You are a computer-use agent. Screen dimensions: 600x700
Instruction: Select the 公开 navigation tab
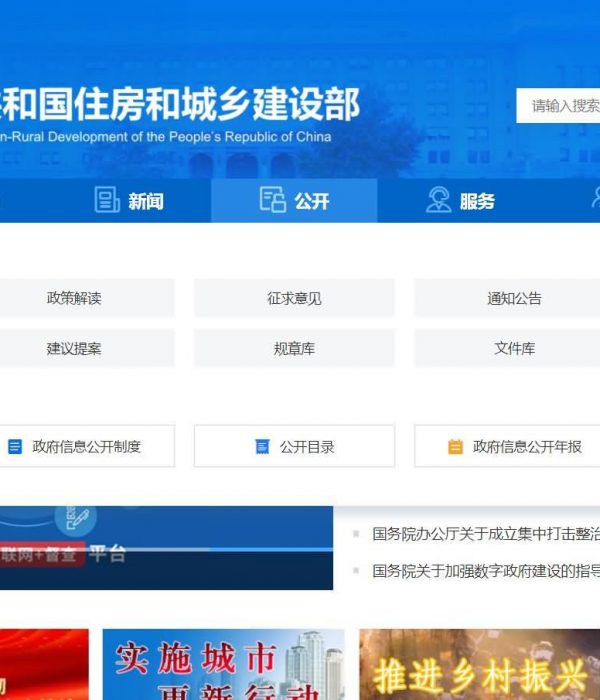pos(294,200)
